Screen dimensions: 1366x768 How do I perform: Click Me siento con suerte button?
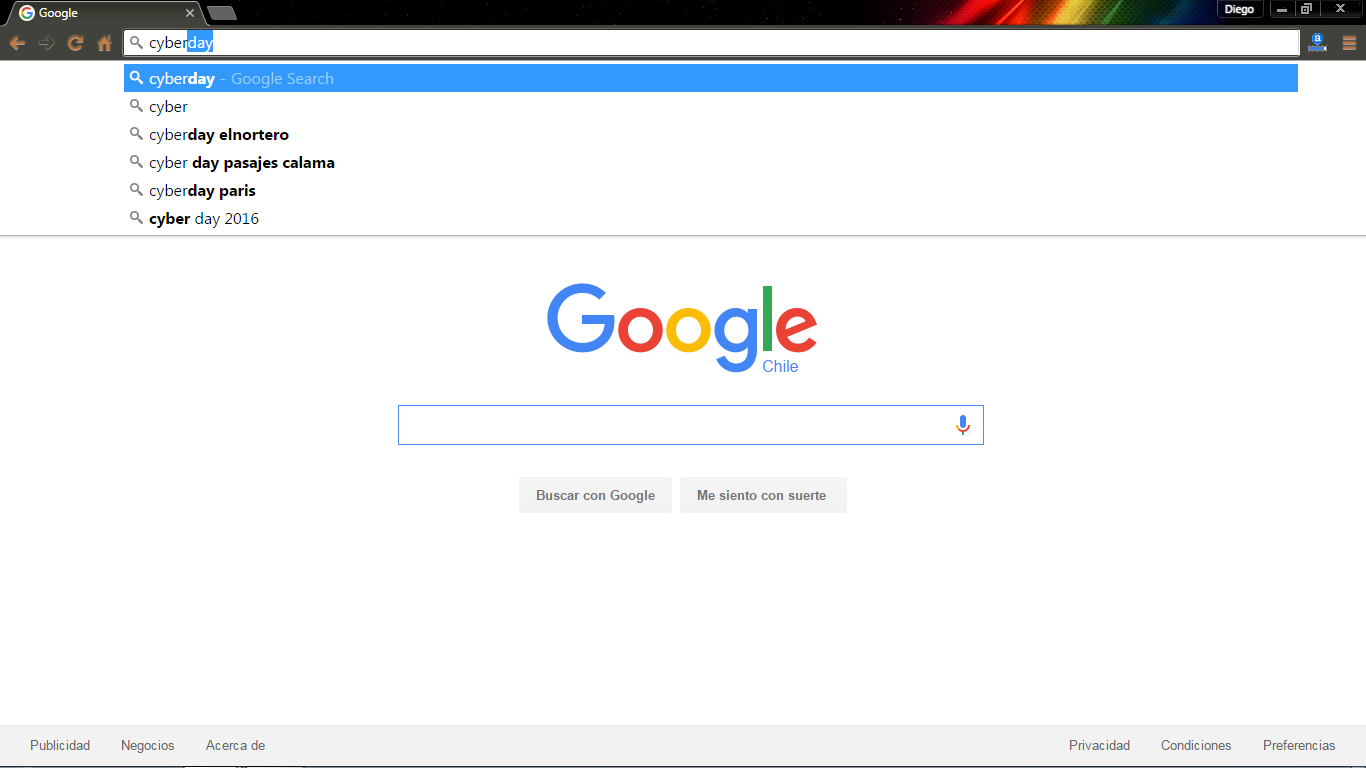click(x=763, y=495)
